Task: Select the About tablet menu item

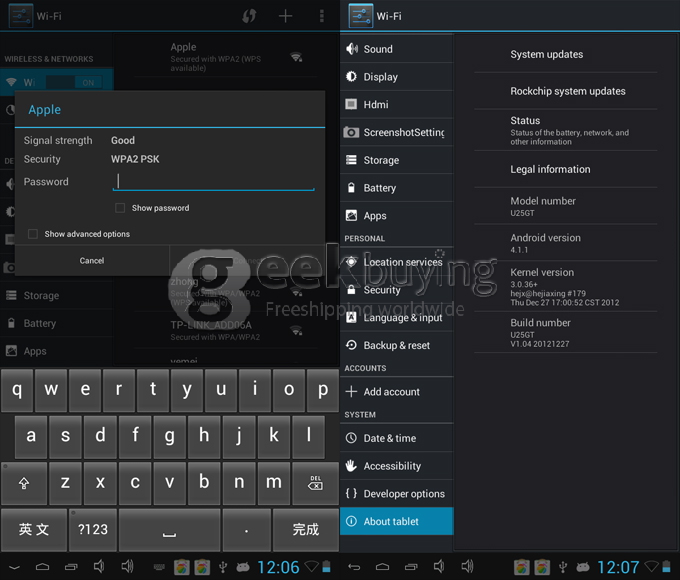Action: pos(396,521)
